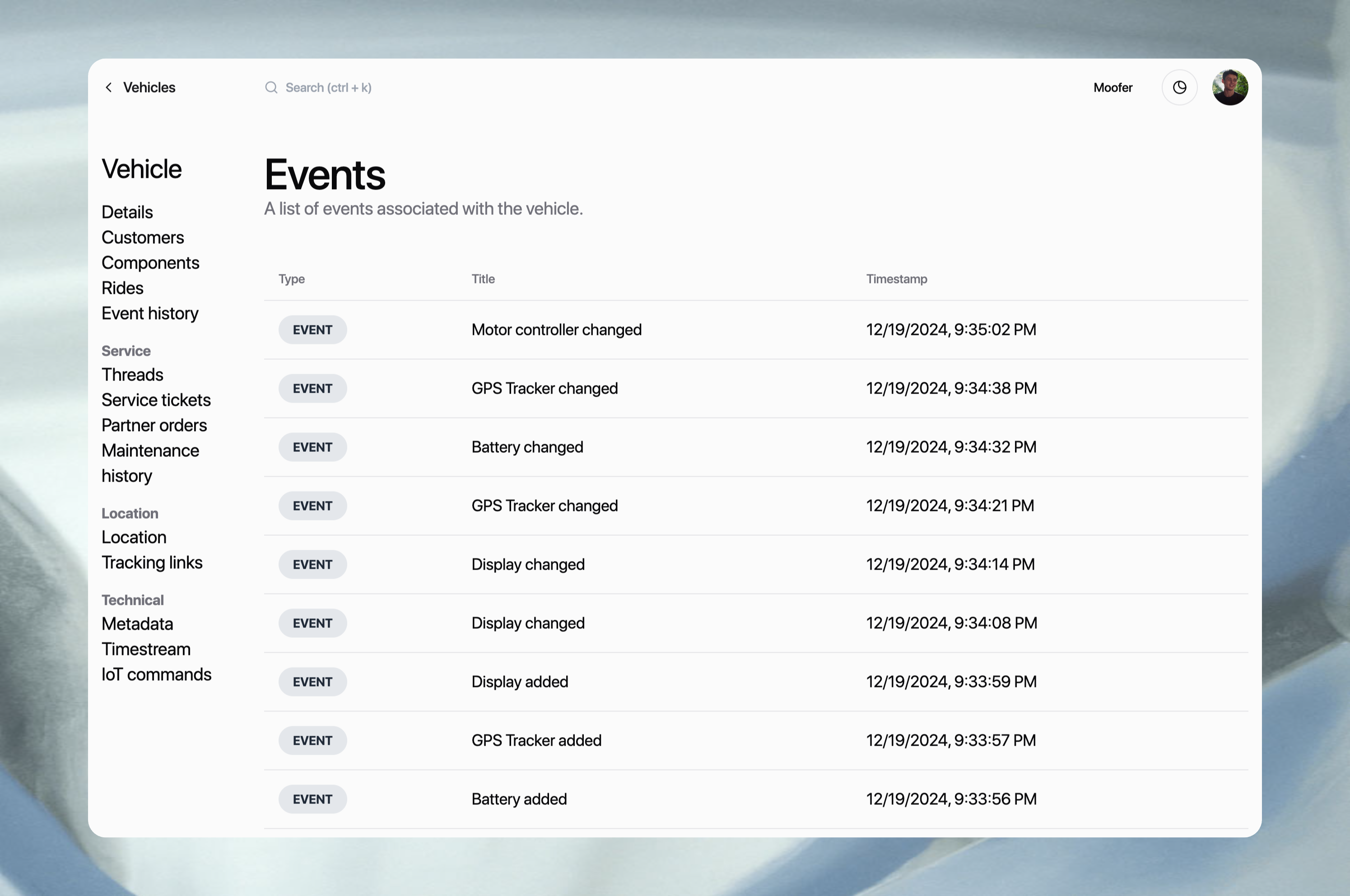Click EVENT badge in GPS Tracker added row
This screenshot has height=896, width=1350.
coord(312,741)
